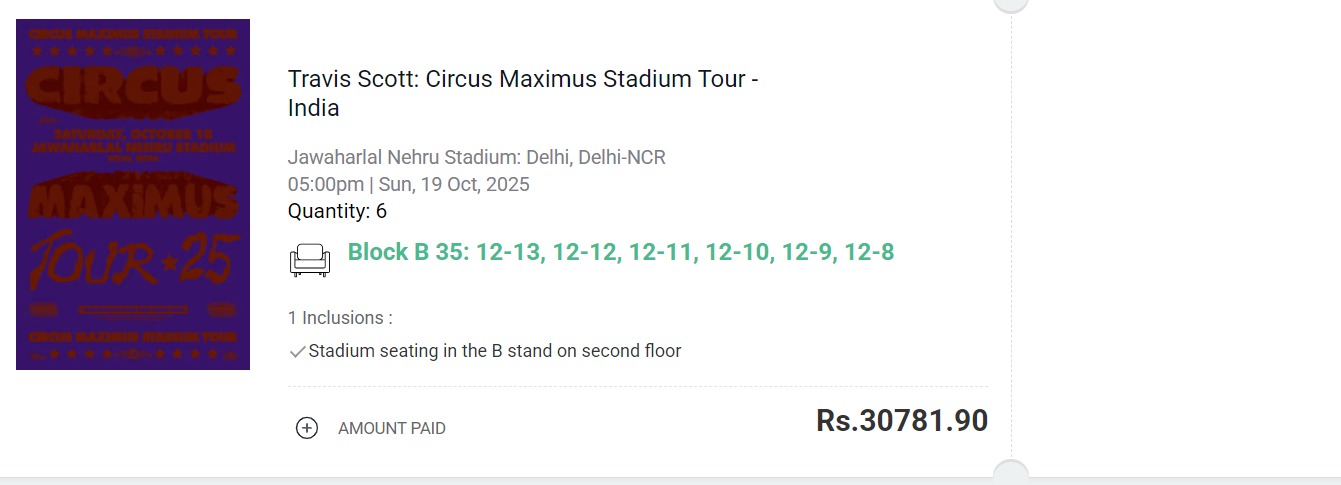Click the 1 Inclusions heading
This screenshot has height=485, width=1341.
340,318
